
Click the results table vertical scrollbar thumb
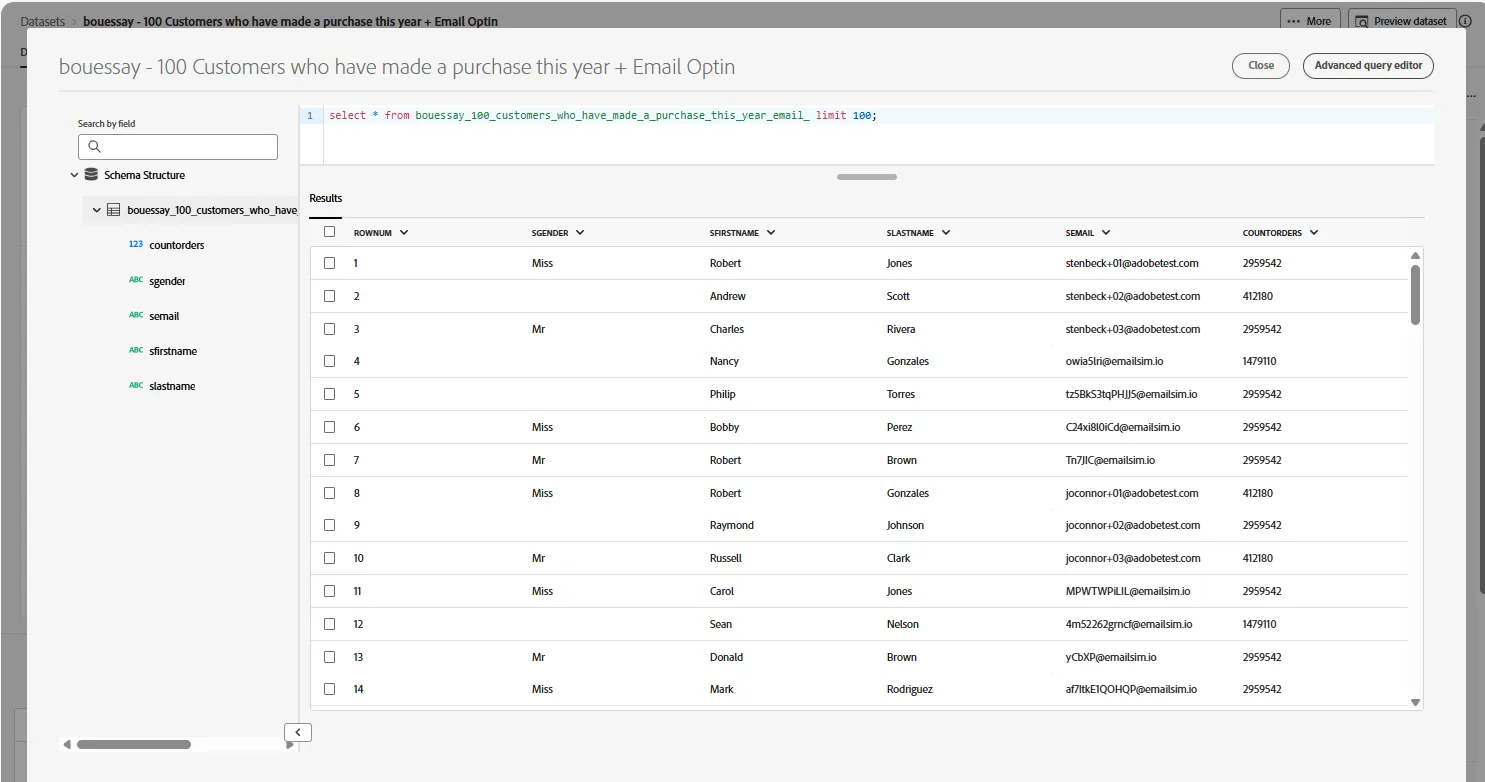[x=1415, y=294]
